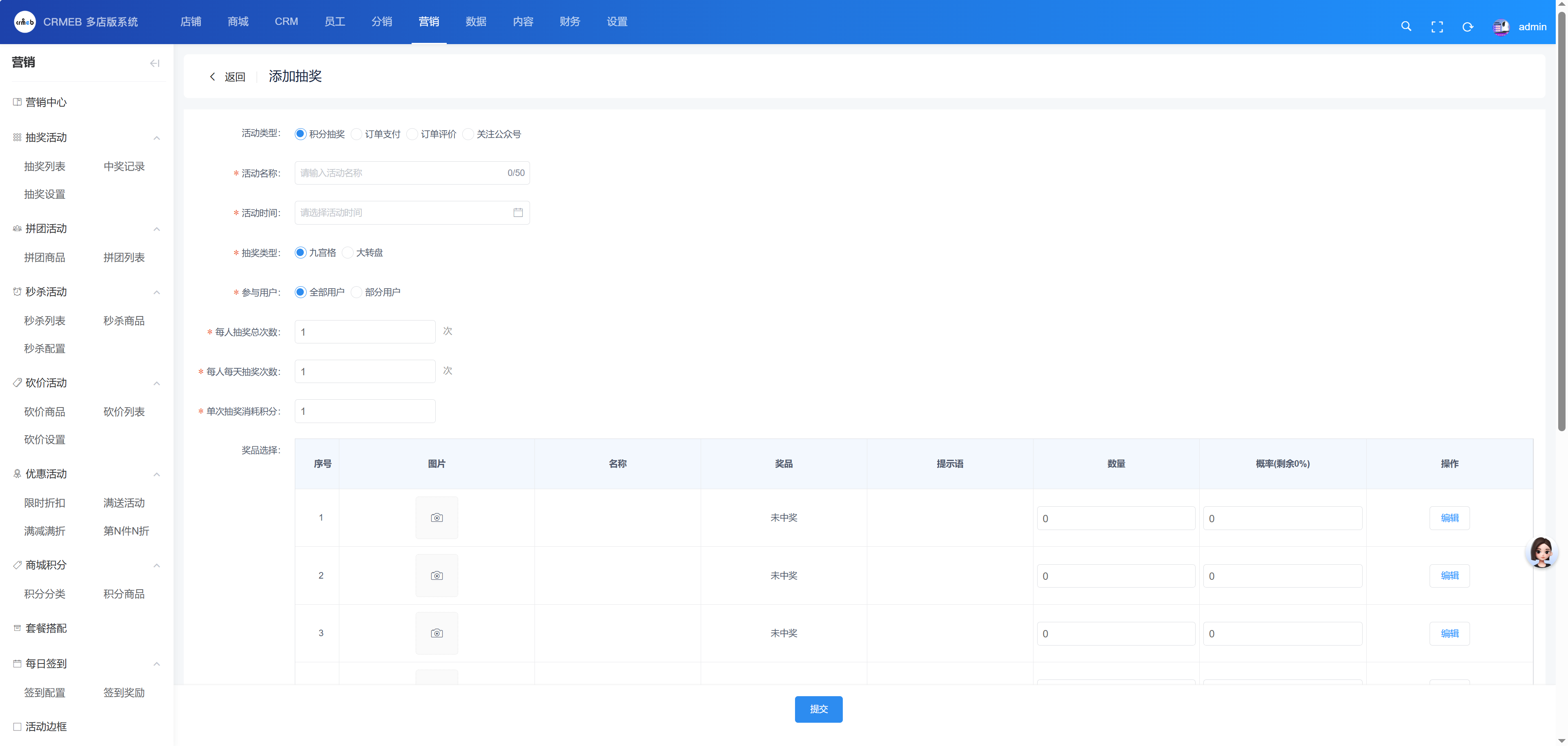The width and height of the screenshot is (1568, 746).
Task: Click the 优惠活动 icon in sidebar
Action: (x=17, y=474)
